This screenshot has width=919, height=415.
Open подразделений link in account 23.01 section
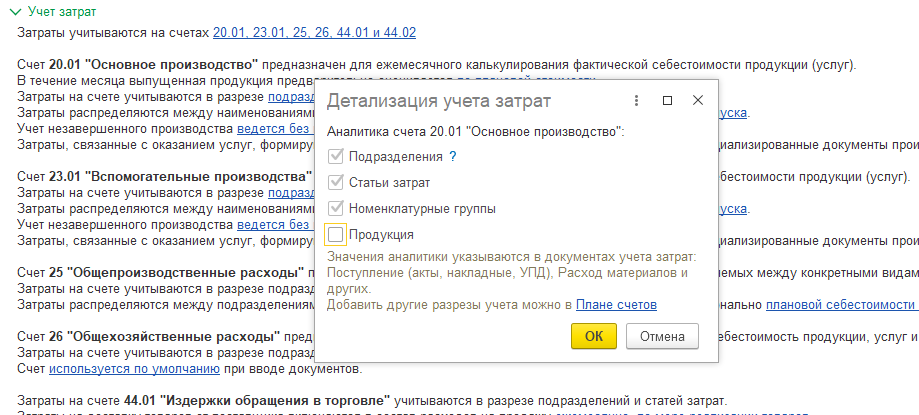(x=291, y=193)
